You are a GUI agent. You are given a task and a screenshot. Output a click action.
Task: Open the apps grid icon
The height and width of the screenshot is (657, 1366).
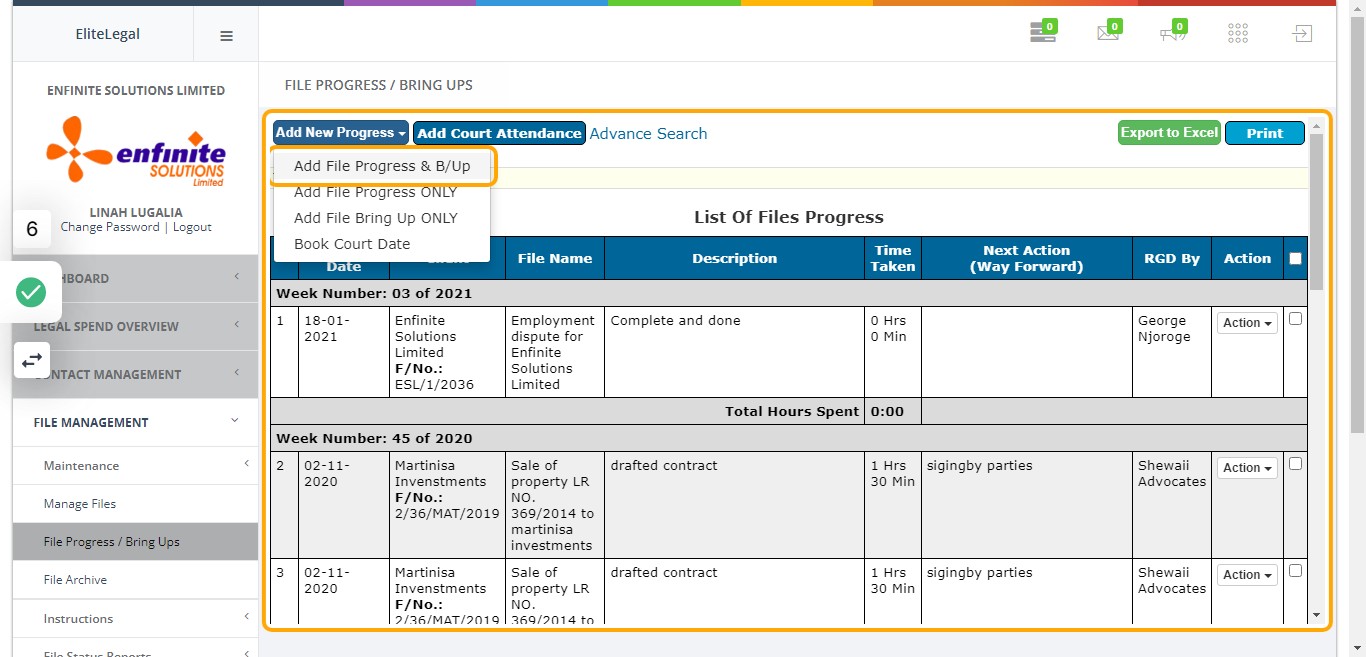tap(1238, 33)
